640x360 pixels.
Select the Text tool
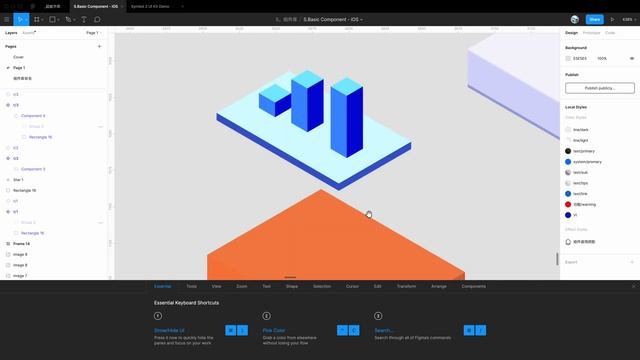coord(84,19)
